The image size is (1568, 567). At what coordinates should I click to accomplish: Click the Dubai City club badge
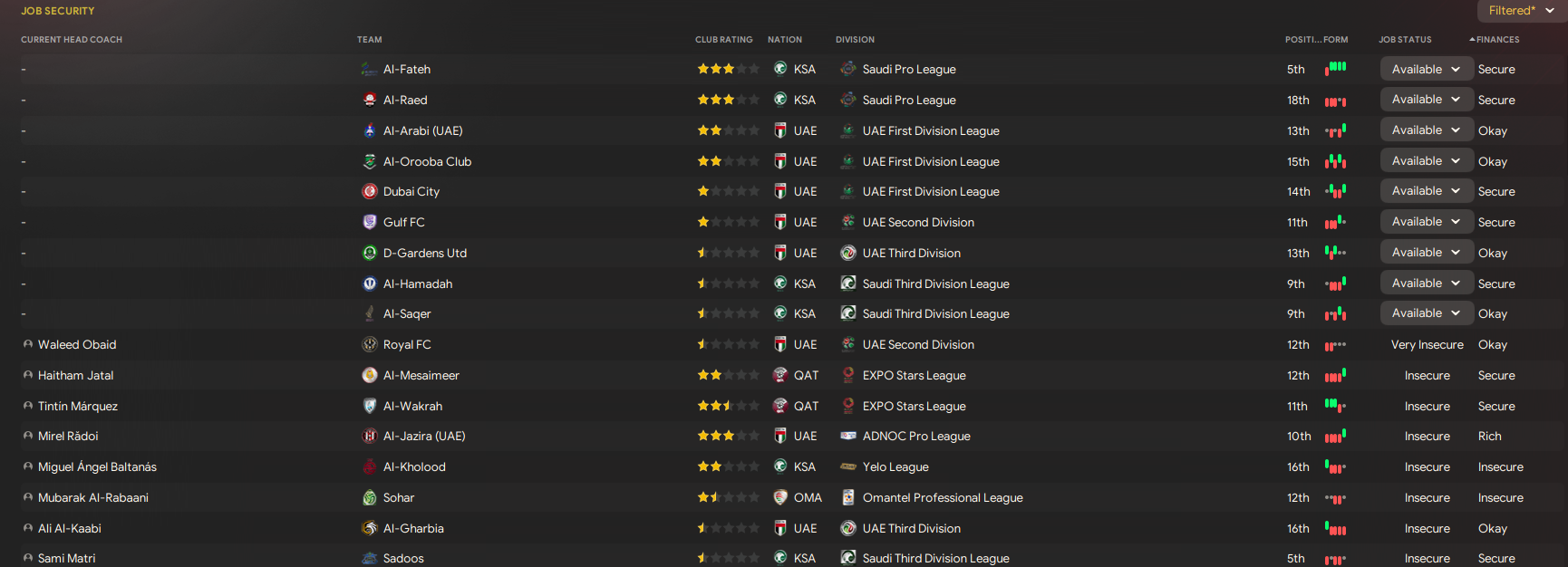(369, 191)
